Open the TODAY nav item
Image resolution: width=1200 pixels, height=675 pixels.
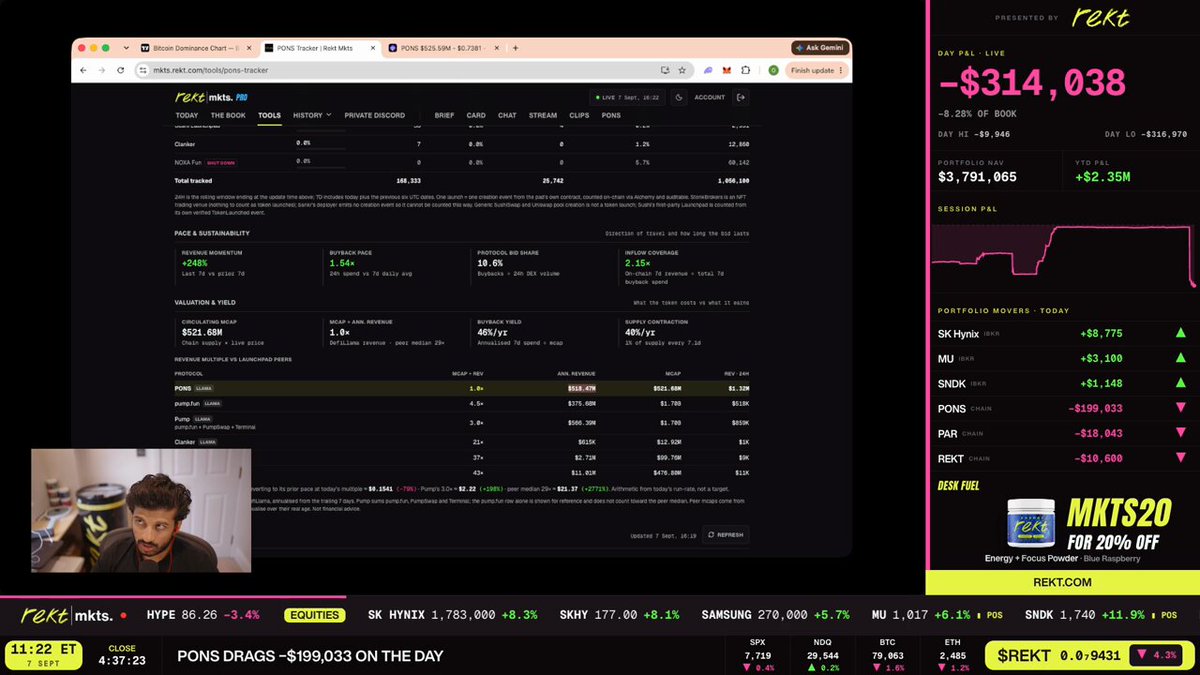(187, 115)
